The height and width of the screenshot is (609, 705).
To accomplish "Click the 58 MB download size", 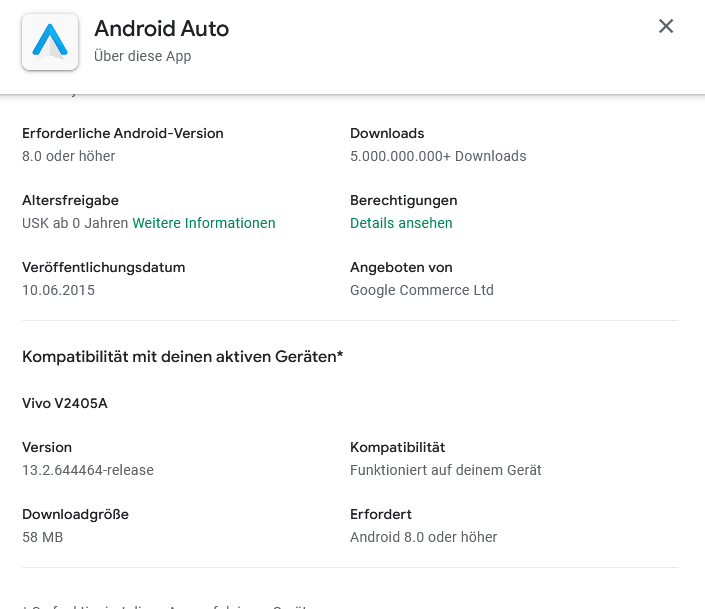I will pos(43,537).
